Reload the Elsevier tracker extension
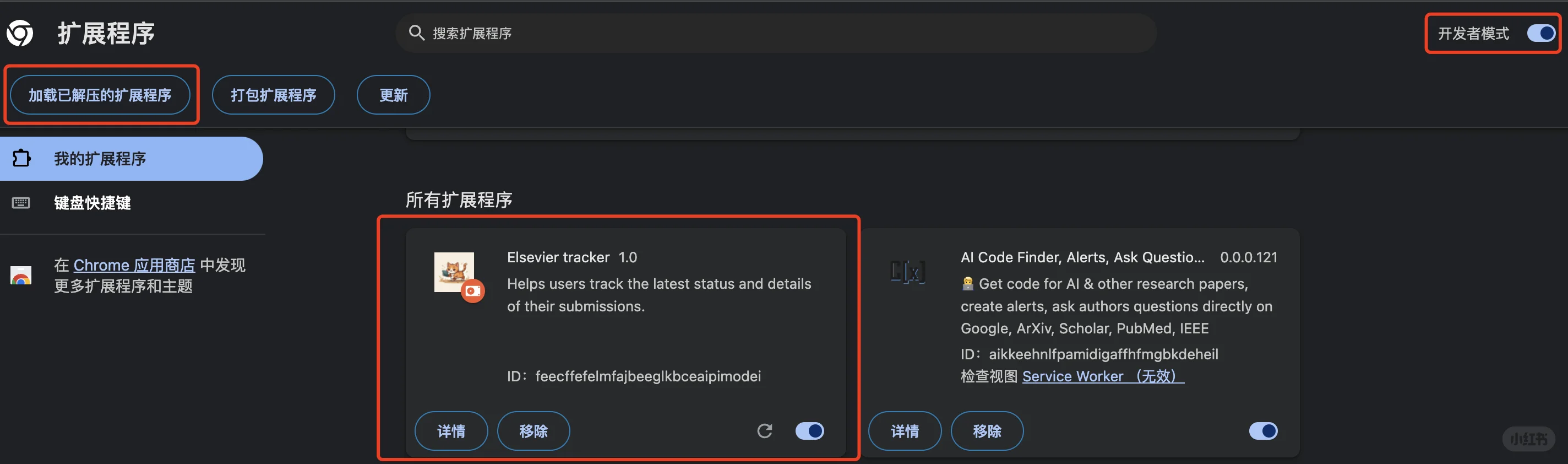 coord(765,431)
